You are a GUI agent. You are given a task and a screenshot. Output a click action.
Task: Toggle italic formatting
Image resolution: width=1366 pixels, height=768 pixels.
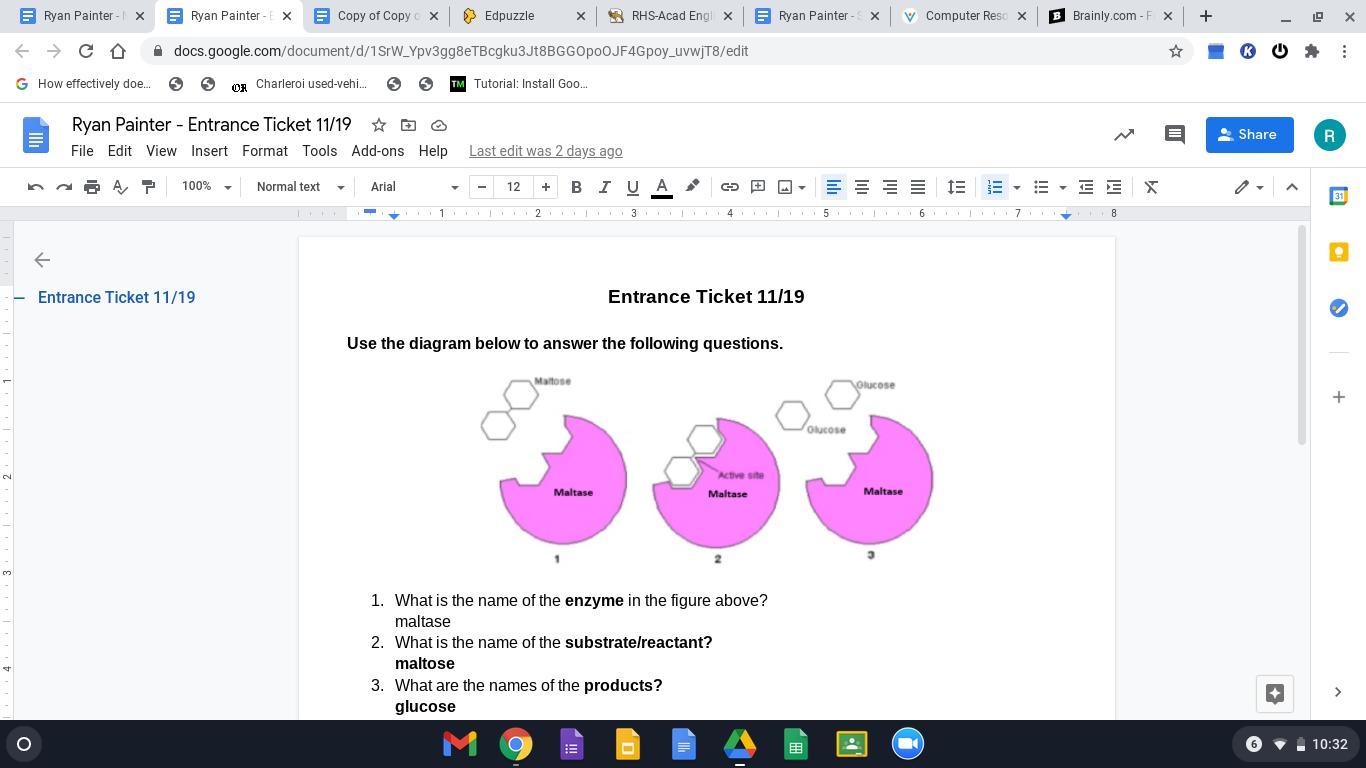tap(604, 187)
